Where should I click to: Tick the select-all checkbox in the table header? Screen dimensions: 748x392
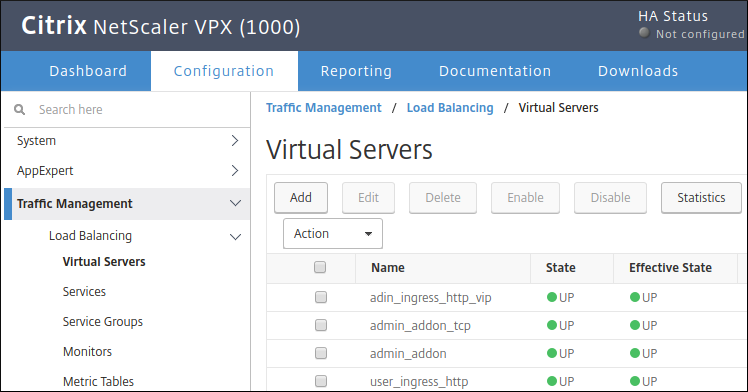(320, 267)
